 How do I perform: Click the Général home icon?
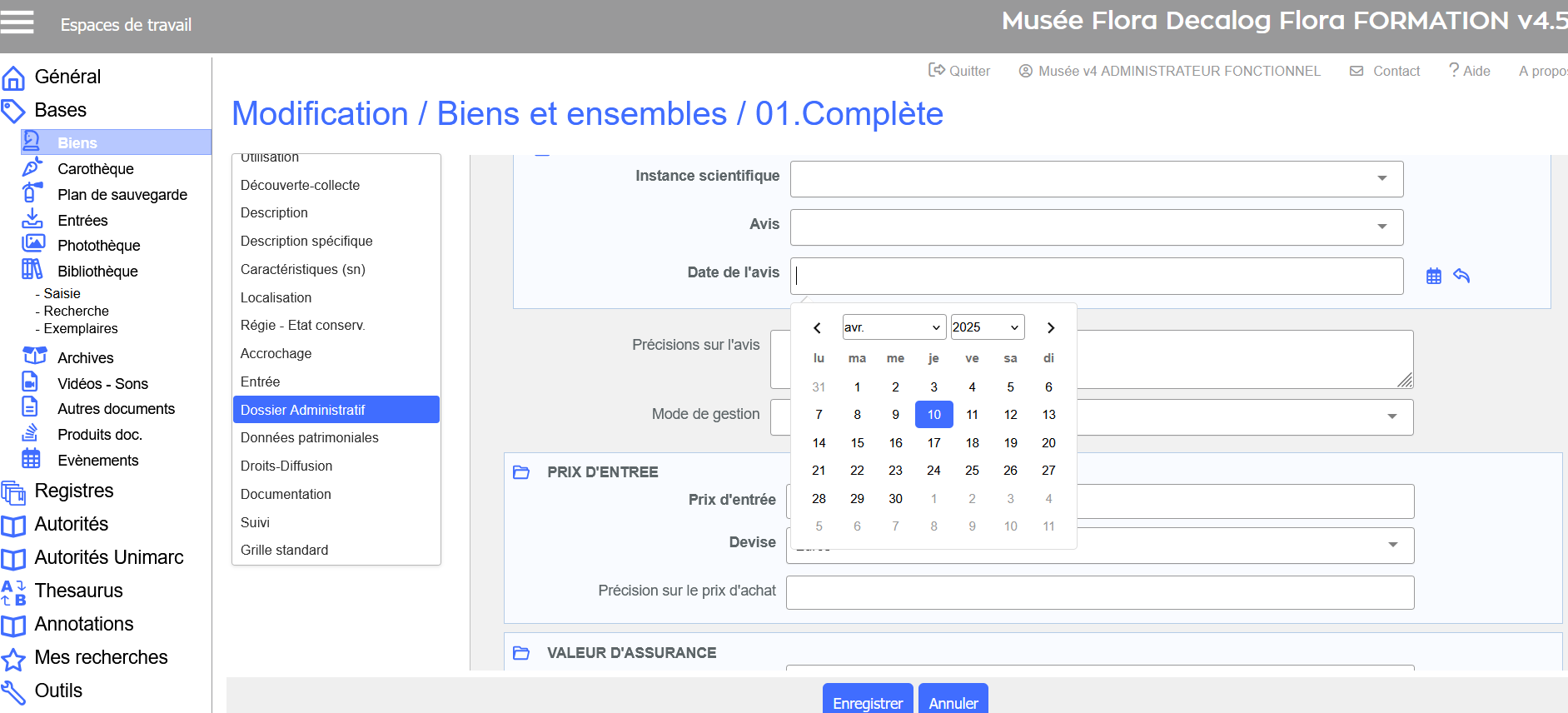[x=13, y=77]
